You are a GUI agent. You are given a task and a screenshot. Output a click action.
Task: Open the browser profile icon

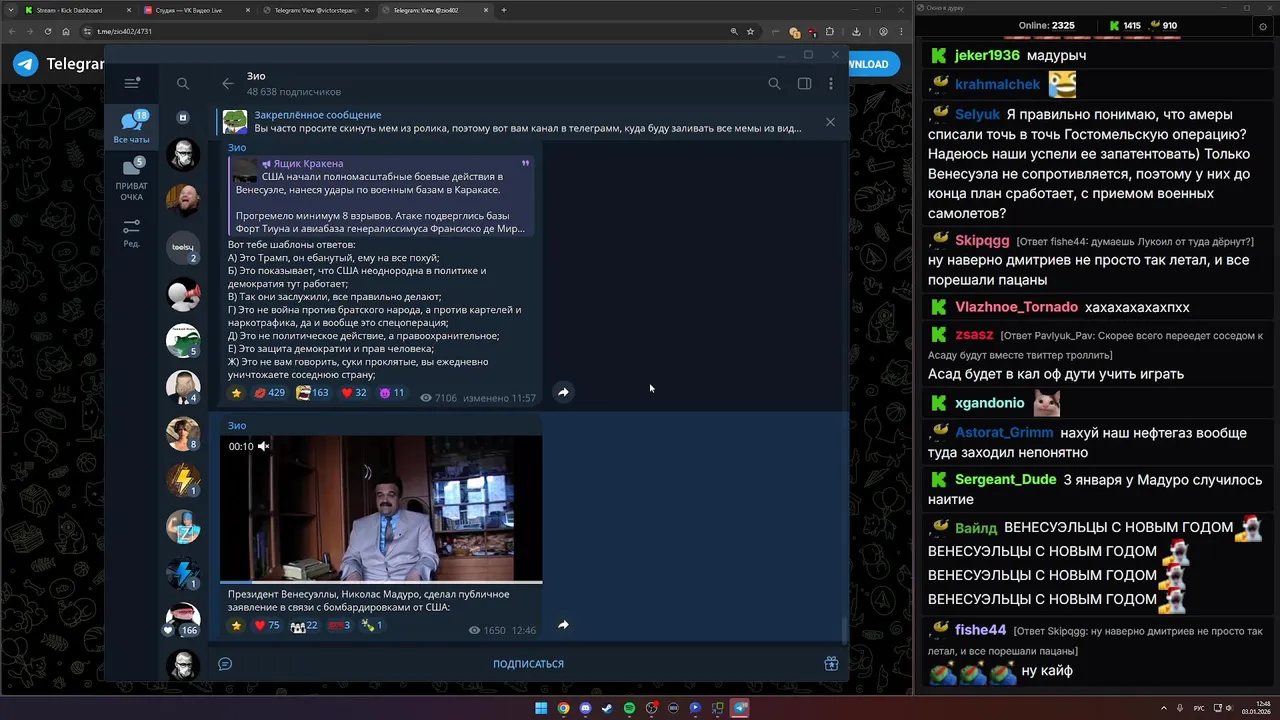[883, 31]
